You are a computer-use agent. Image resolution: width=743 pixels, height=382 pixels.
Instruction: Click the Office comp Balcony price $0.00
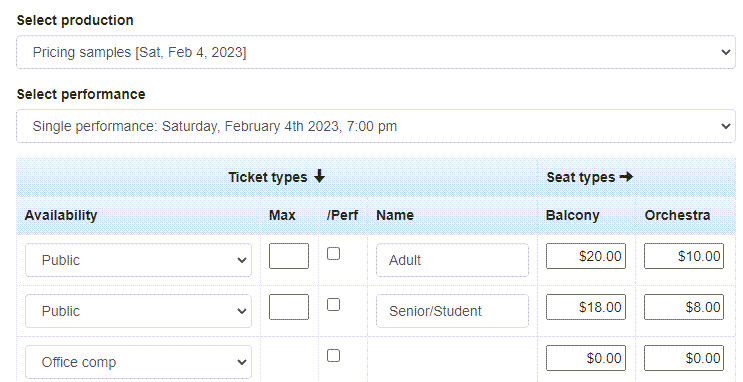tap(586, 358)
